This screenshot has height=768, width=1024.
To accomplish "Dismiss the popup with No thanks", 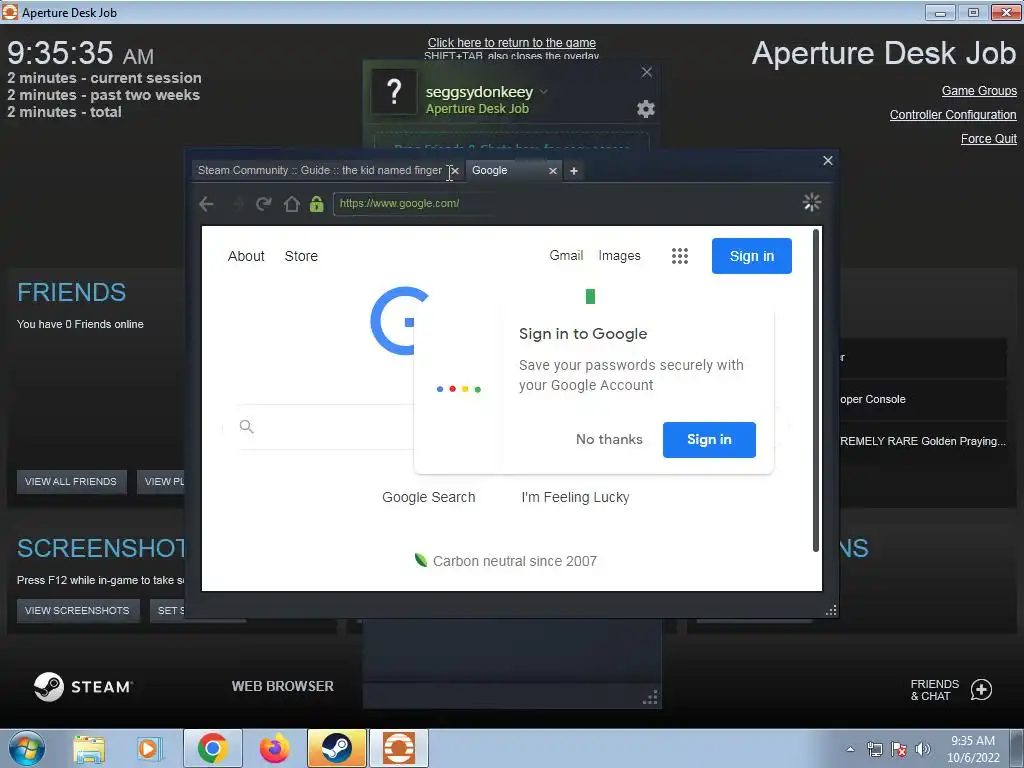I will pyautogui.click(x=609, y=440).
